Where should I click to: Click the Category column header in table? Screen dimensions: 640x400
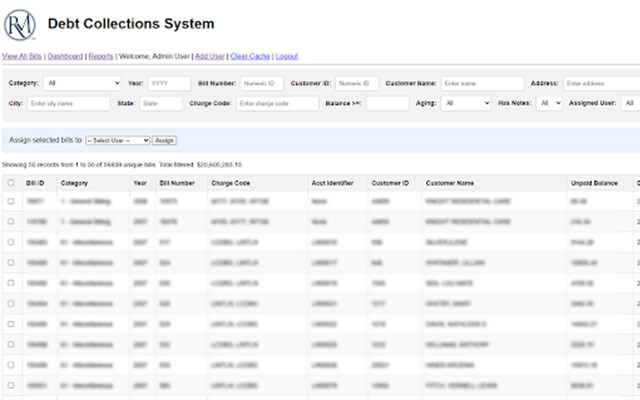(74, 183)
